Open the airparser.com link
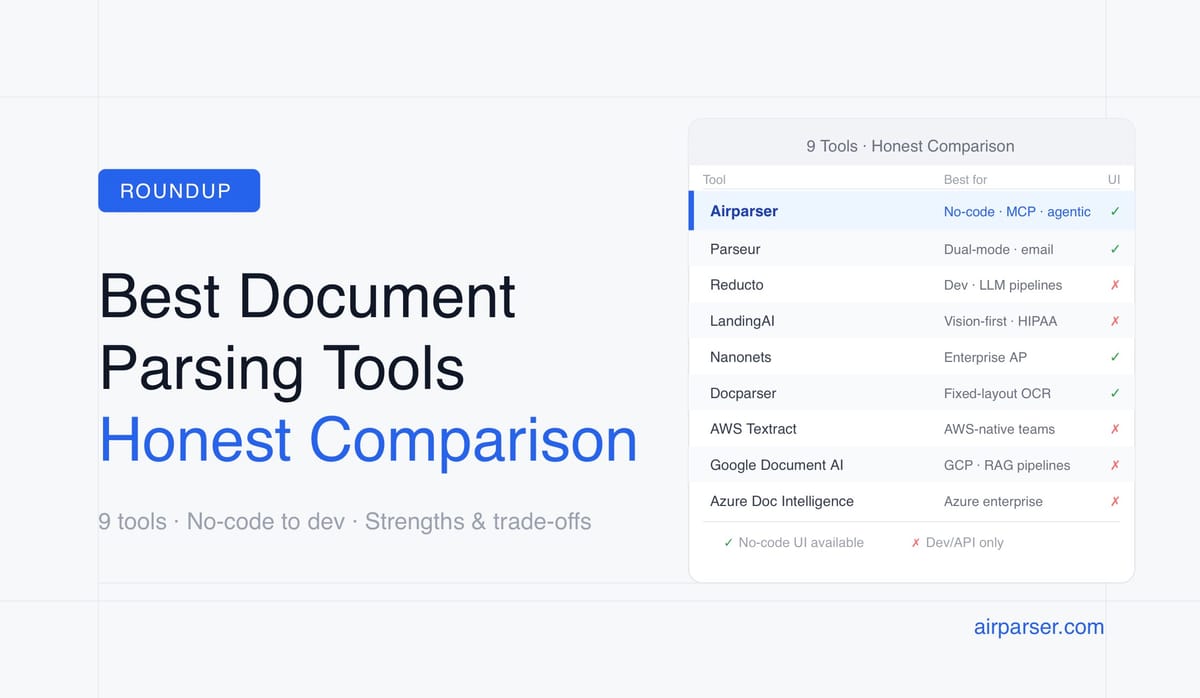The height and width of the screenshot is (698, 1200). (x=1039, y=627)
